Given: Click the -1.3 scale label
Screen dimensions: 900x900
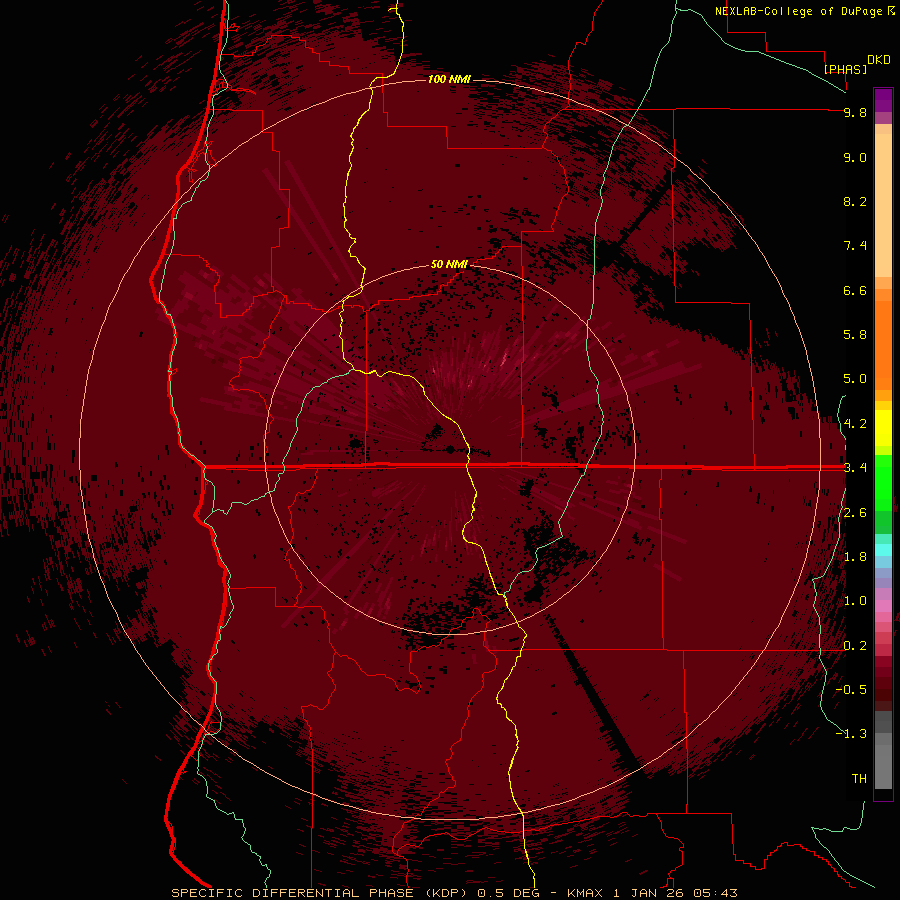Looking at the screenshot, I should pos(851,734).
